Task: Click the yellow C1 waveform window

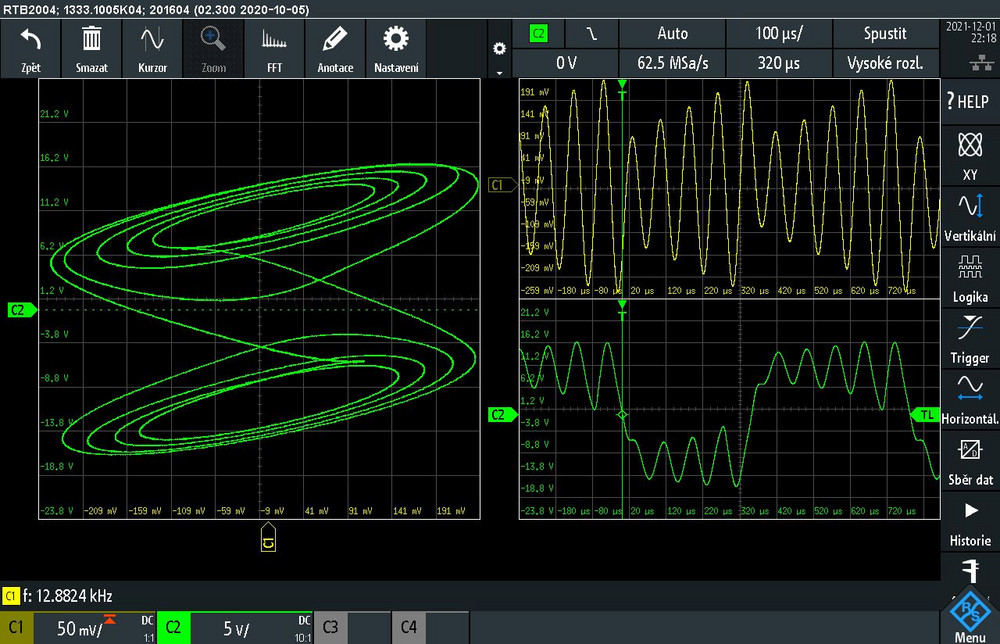Action: pyautogui.click(x=730, y=189)
